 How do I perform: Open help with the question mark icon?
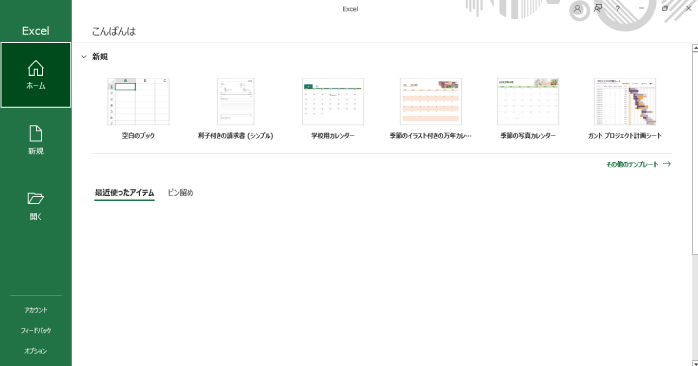point(618,8)
